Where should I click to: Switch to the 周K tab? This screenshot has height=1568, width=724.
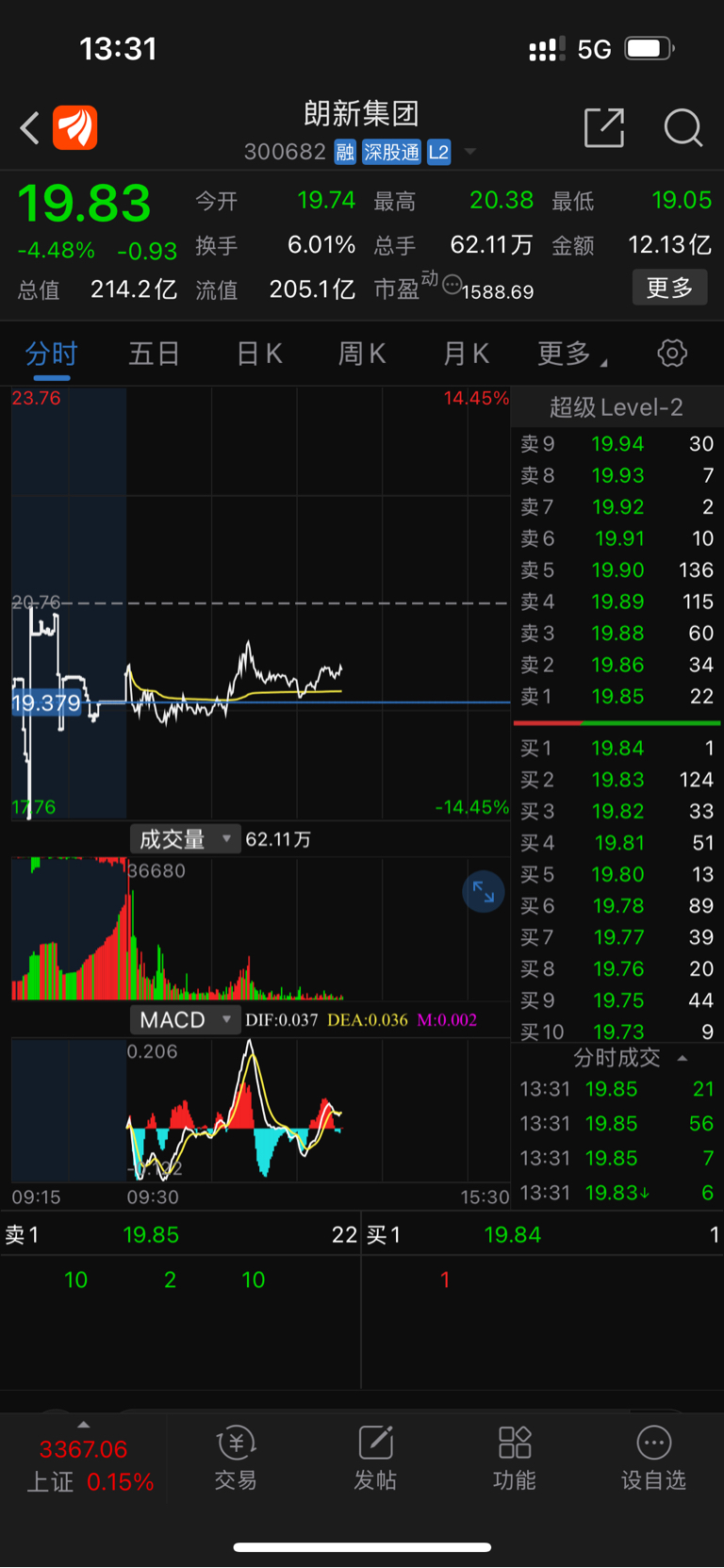click(362, 354)
